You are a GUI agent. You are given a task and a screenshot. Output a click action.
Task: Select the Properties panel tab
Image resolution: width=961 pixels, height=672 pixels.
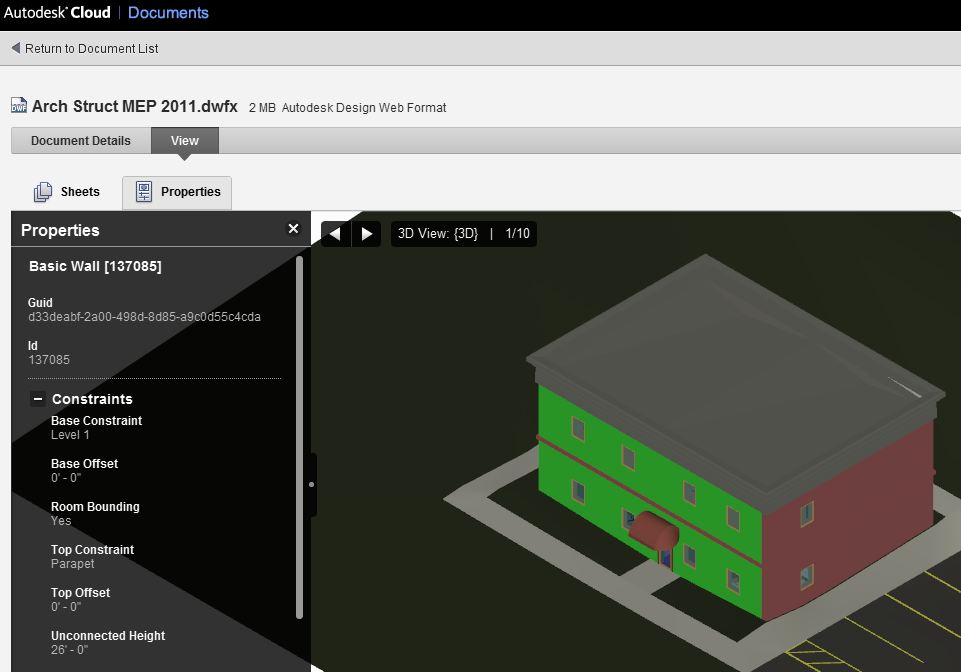pyautogui.click(x=177, y=193)
